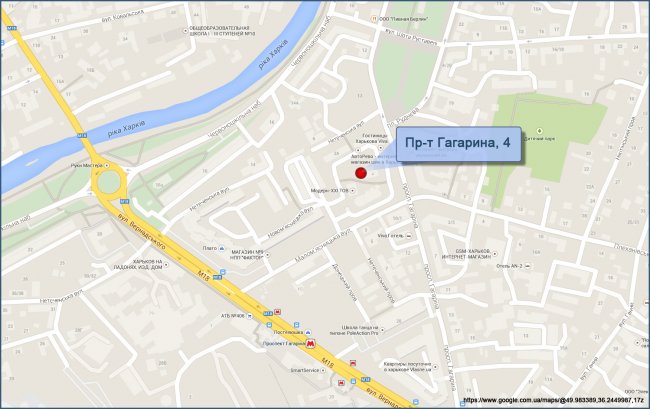650x409 pixels.
Task: Click the school №13 point marker
Action: pos(186,30)
